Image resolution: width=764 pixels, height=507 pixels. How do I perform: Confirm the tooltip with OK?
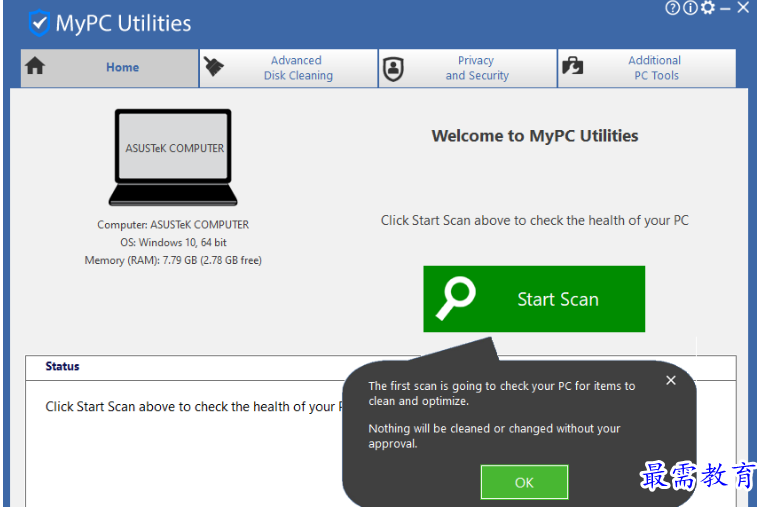[524, 482]
